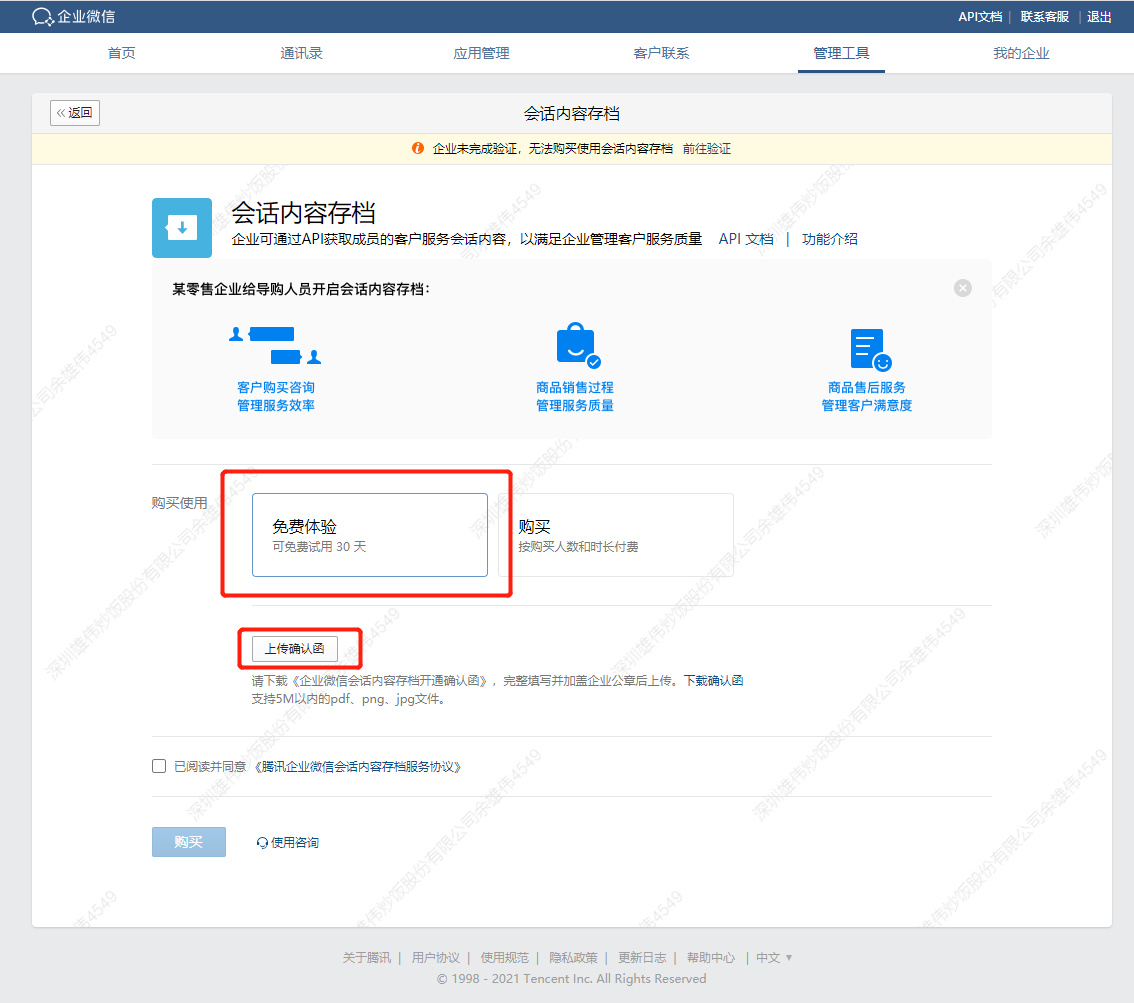Open the 下载确认函 download link
Image resolution: width=1134 pixels, height=1003 pixels.
(x=714, y=680)
